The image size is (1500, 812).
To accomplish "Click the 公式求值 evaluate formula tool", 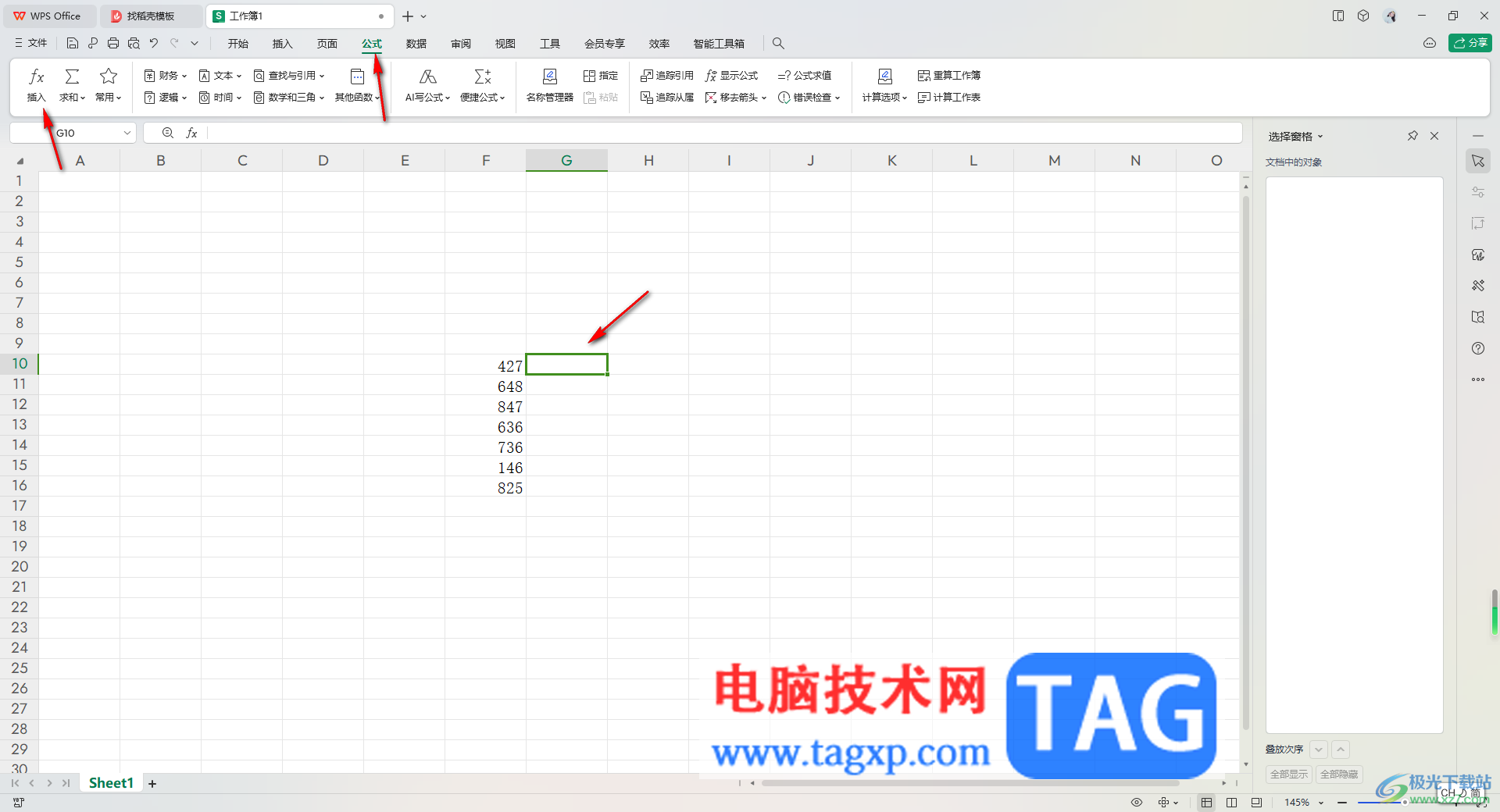I will coord(804,76).
